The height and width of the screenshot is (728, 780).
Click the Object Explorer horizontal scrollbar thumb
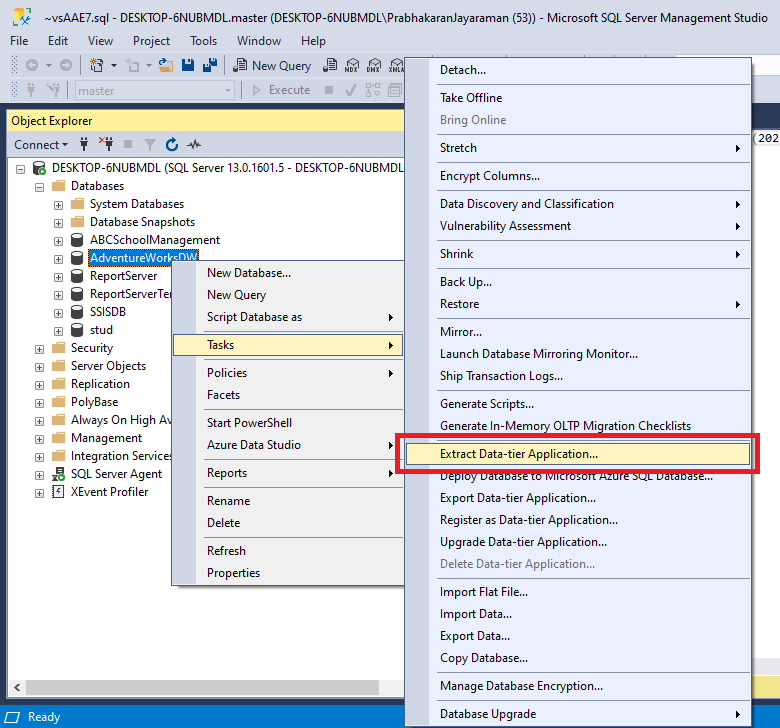tap(202, 688)
